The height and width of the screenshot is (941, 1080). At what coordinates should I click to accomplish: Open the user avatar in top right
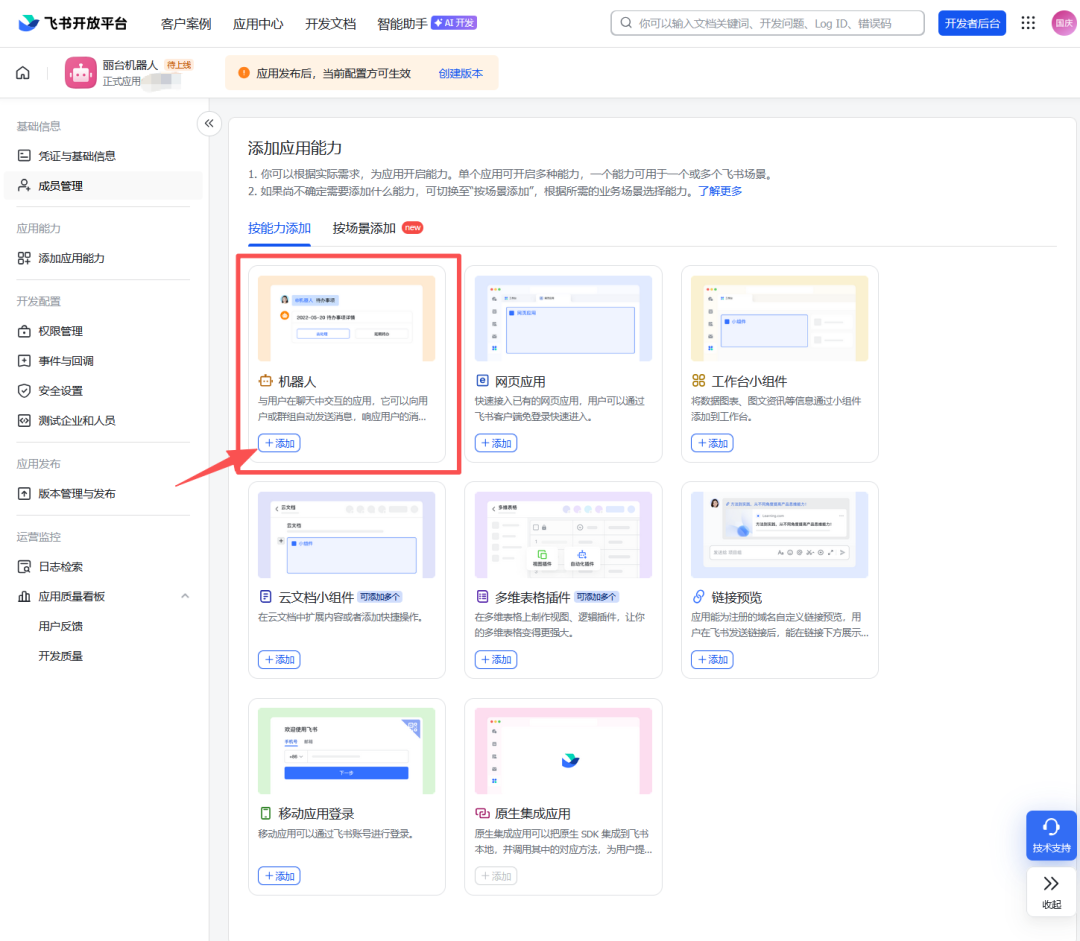point(1063,23)
